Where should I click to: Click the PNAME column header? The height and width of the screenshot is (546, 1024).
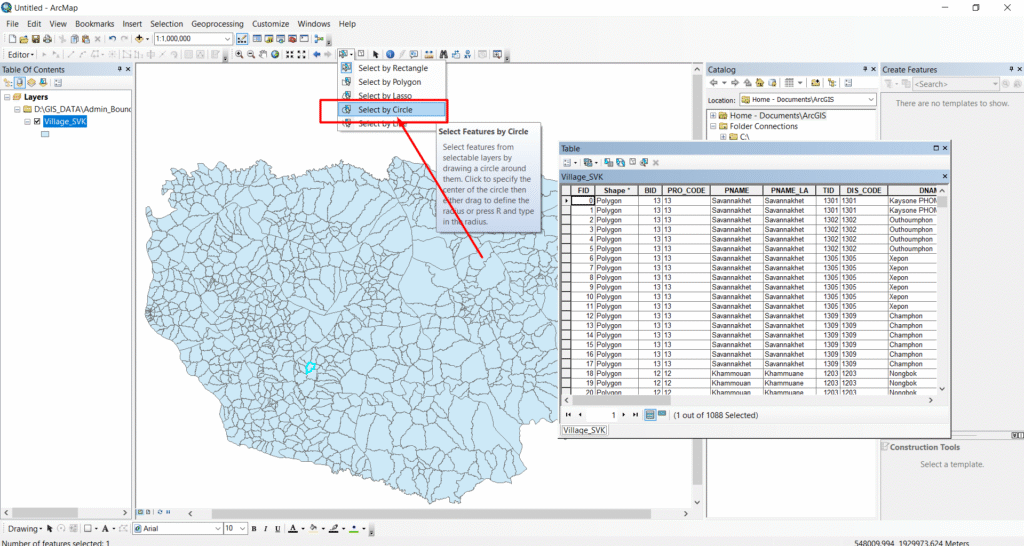[737, 191]
